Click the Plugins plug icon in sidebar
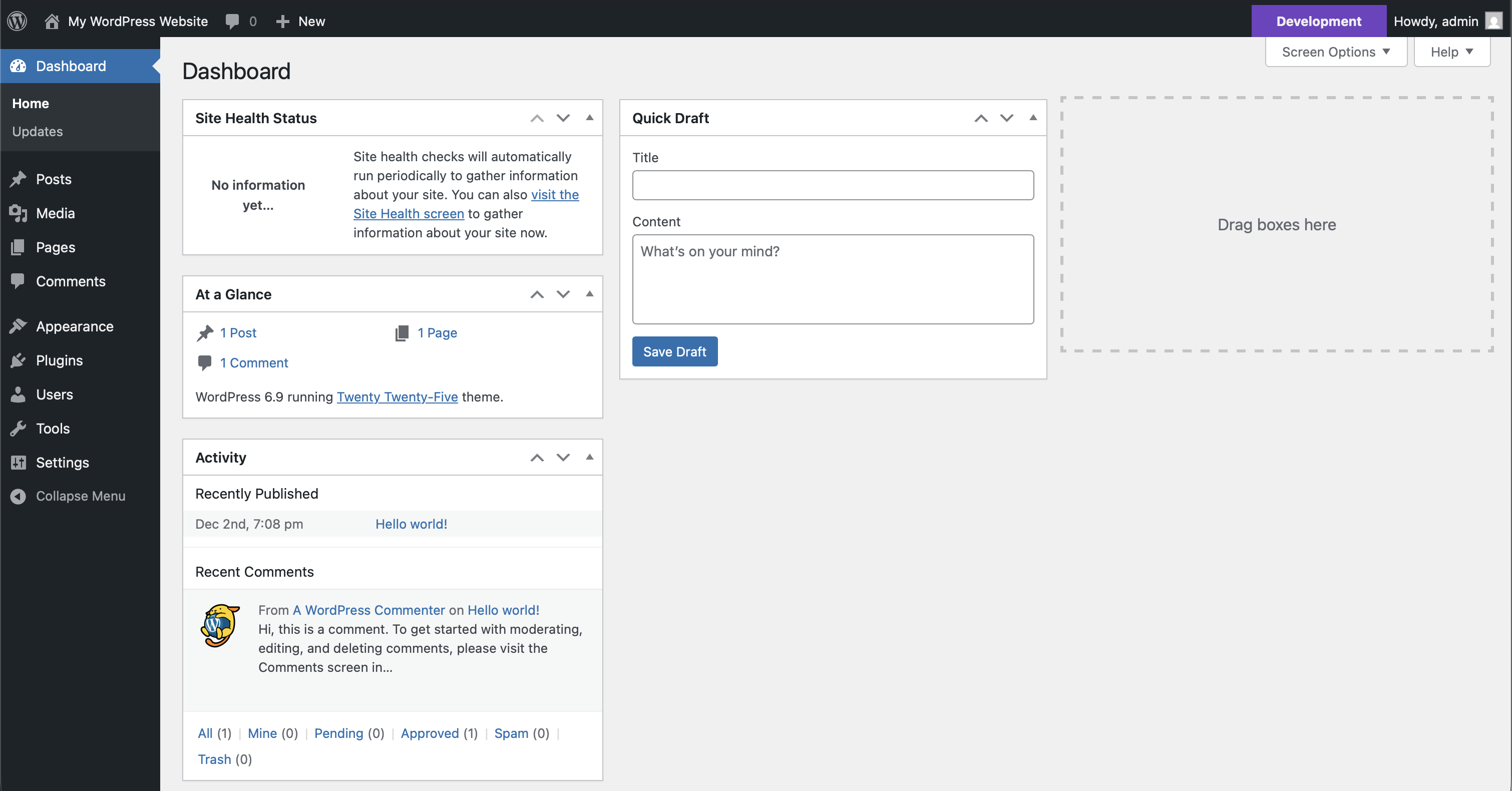 [18, 360]
